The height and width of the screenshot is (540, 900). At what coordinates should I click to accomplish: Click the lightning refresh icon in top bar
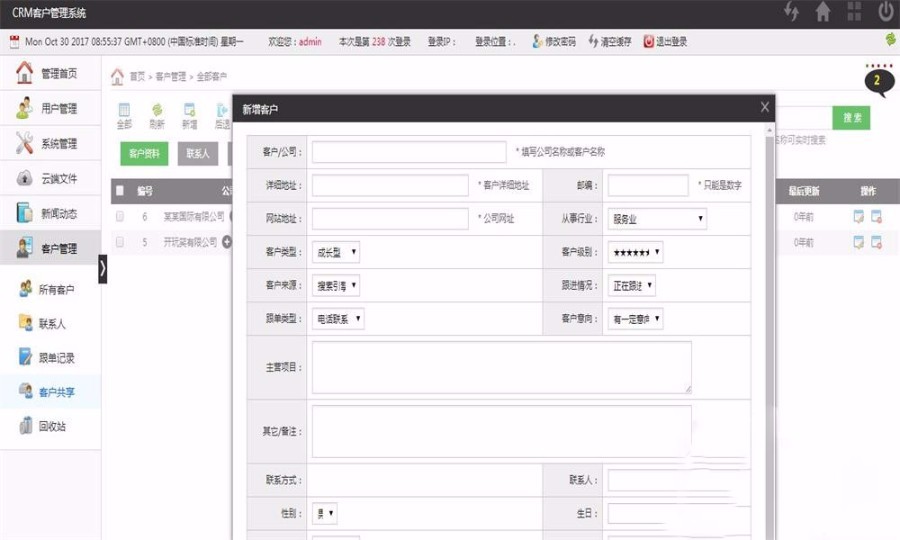coord(792,11)
